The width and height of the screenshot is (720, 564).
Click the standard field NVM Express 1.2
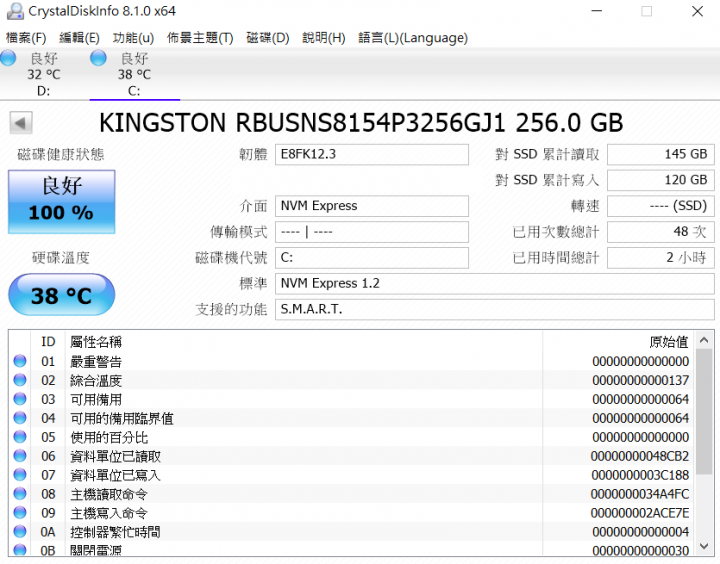pyautogui.click(x=495, y=283)
